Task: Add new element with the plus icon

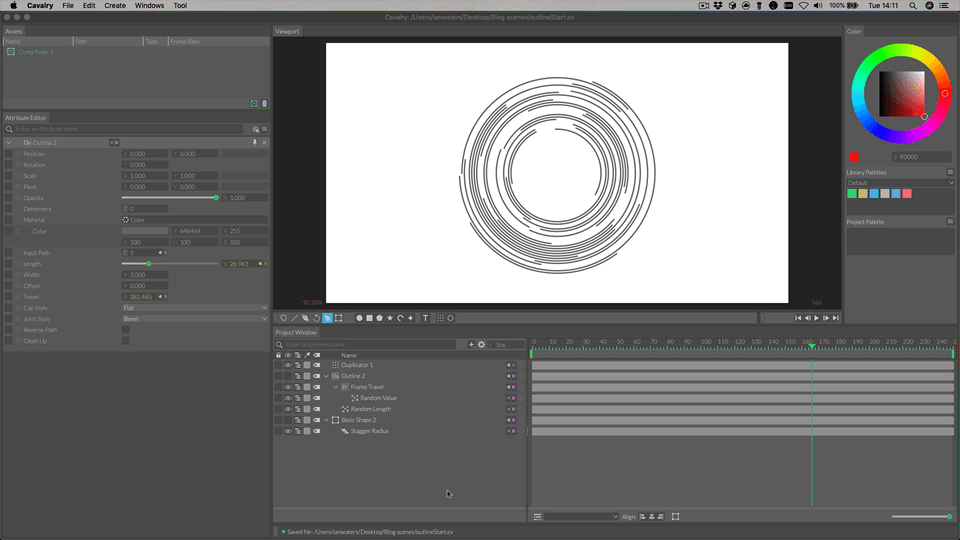Action: (471, 345)
